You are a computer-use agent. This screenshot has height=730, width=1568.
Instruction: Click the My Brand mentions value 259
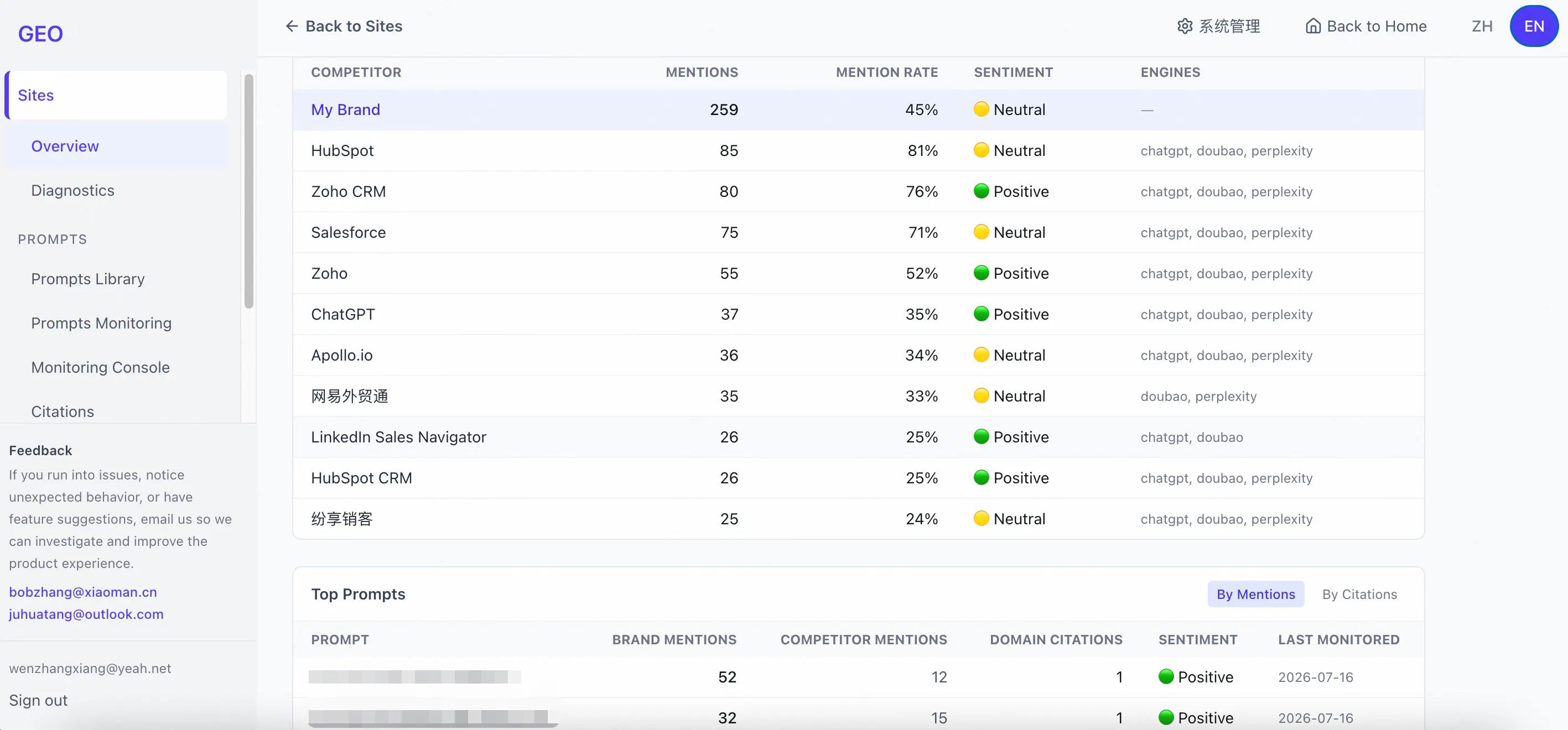tap(724, 109)
